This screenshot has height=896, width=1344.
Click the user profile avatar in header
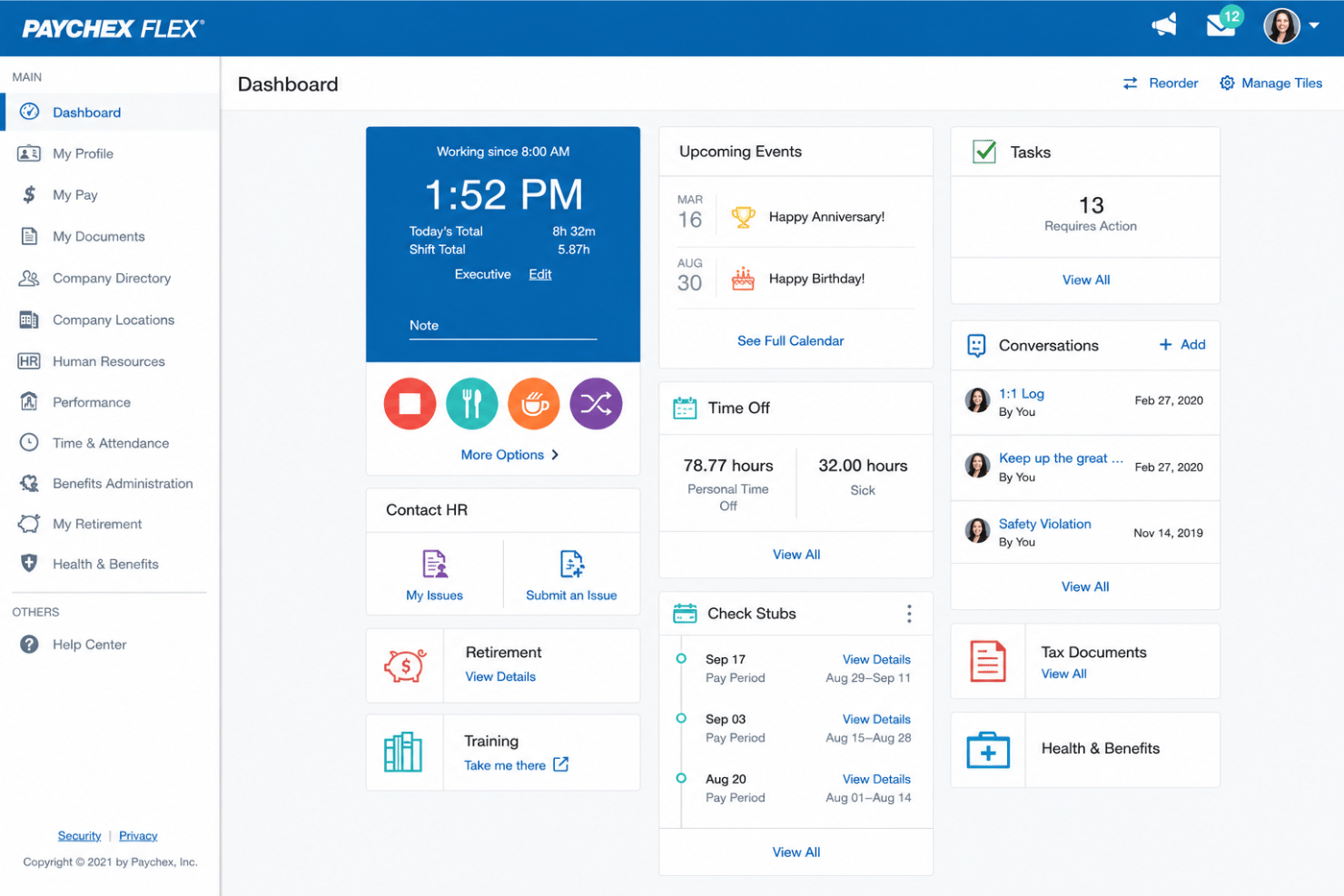coord(1281,25)
